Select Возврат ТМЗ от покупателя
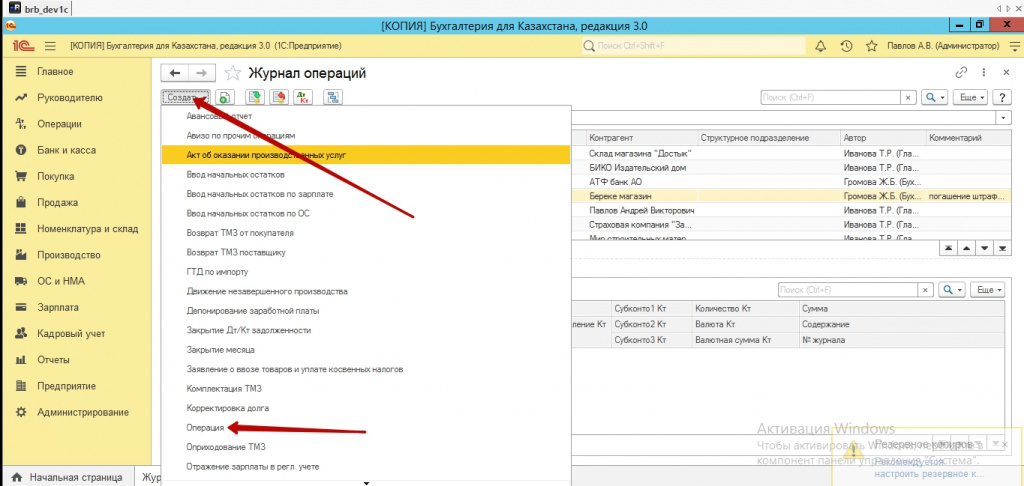The height and width of the screenshot is (486, 1024). [366, 233]
